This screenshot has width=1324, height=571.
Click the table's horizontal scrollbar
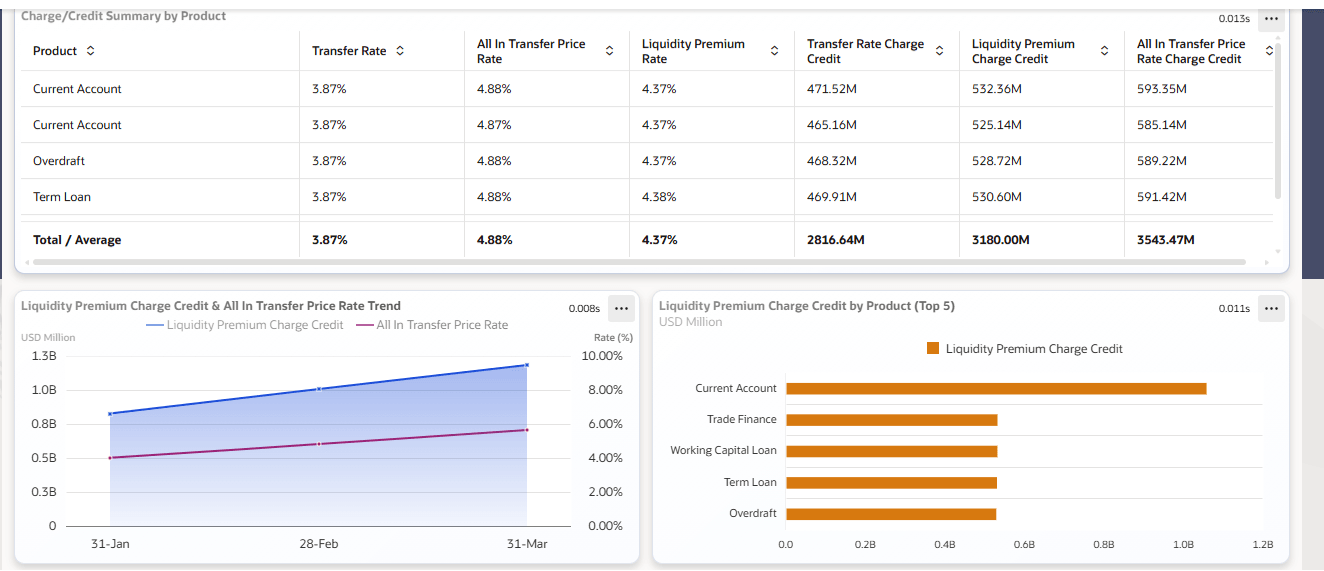[640, 262]
